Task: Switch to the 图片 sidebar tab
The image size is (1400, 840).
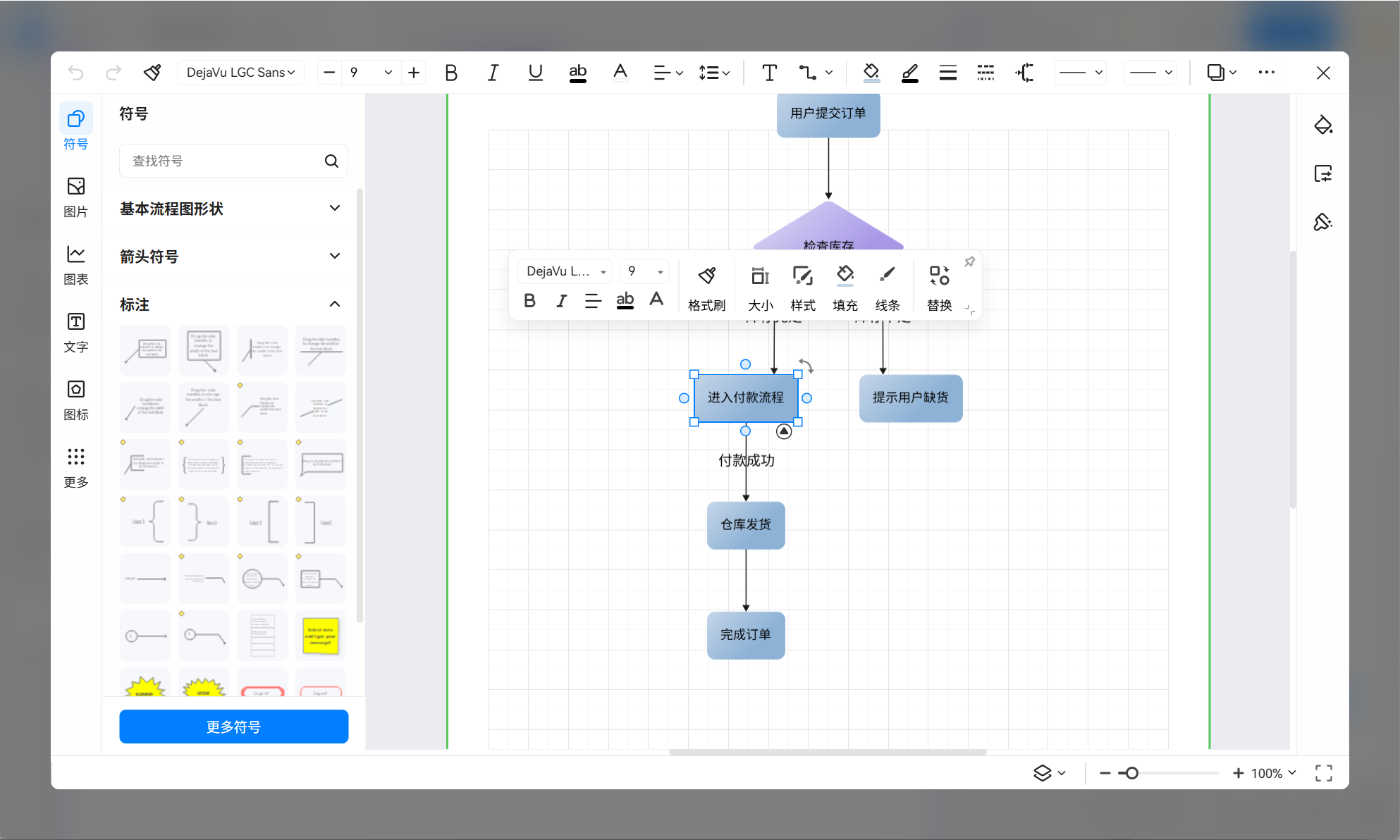Action: click(76, 197)
